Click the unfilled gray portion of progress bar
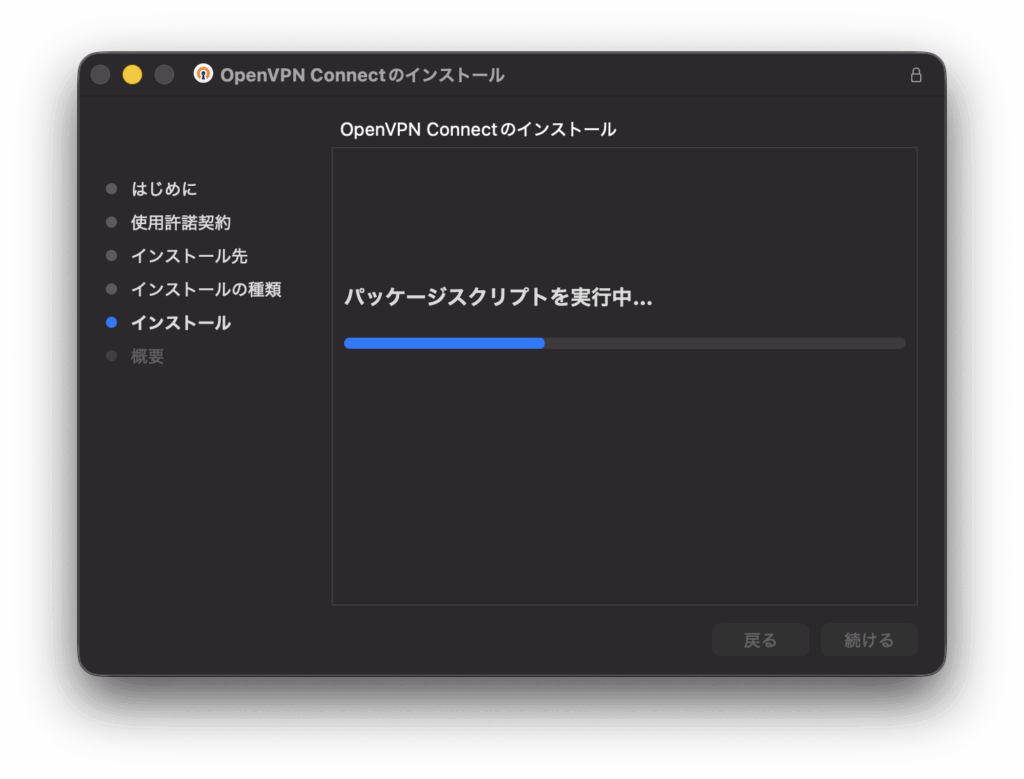 725,343
